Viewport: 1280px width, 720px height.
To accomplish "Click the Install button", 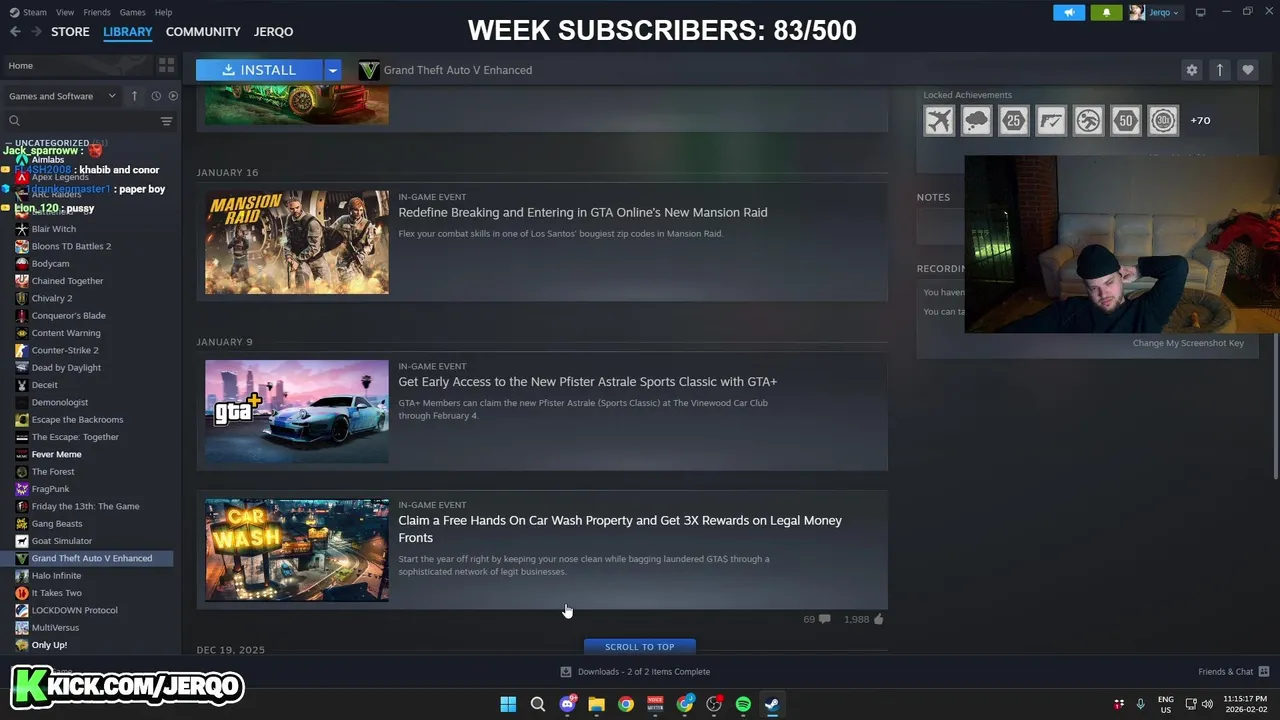I will 259,70.
